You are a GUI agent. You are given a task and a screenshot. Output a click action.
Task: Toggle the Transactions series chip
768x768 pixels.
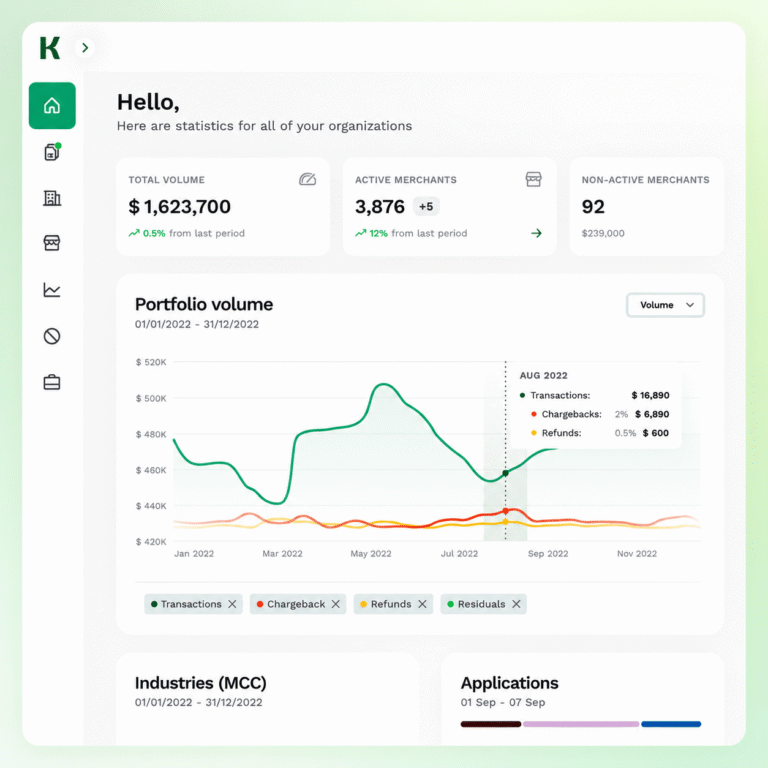tap(193, 604)
